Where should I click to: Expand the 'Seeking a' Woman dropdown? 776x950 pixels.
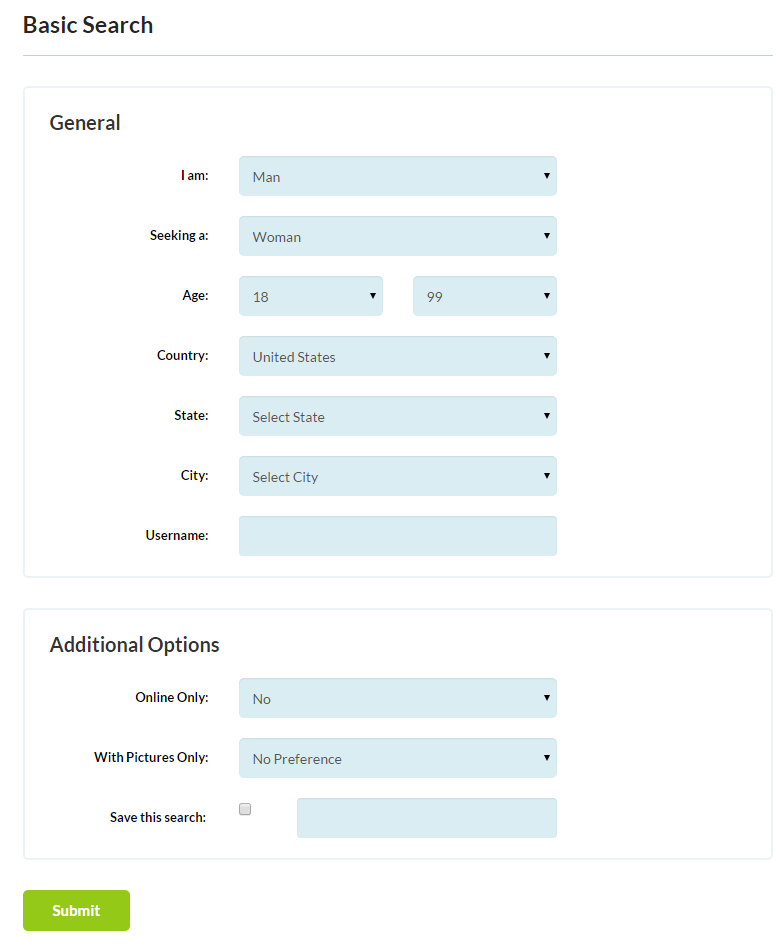click(x=397, y=236)
